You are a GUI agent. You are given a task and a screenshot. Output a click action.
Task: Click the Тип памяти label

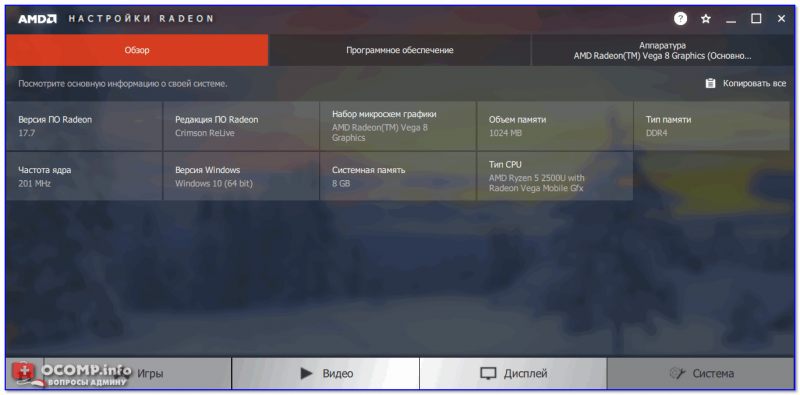coord(668,119)
